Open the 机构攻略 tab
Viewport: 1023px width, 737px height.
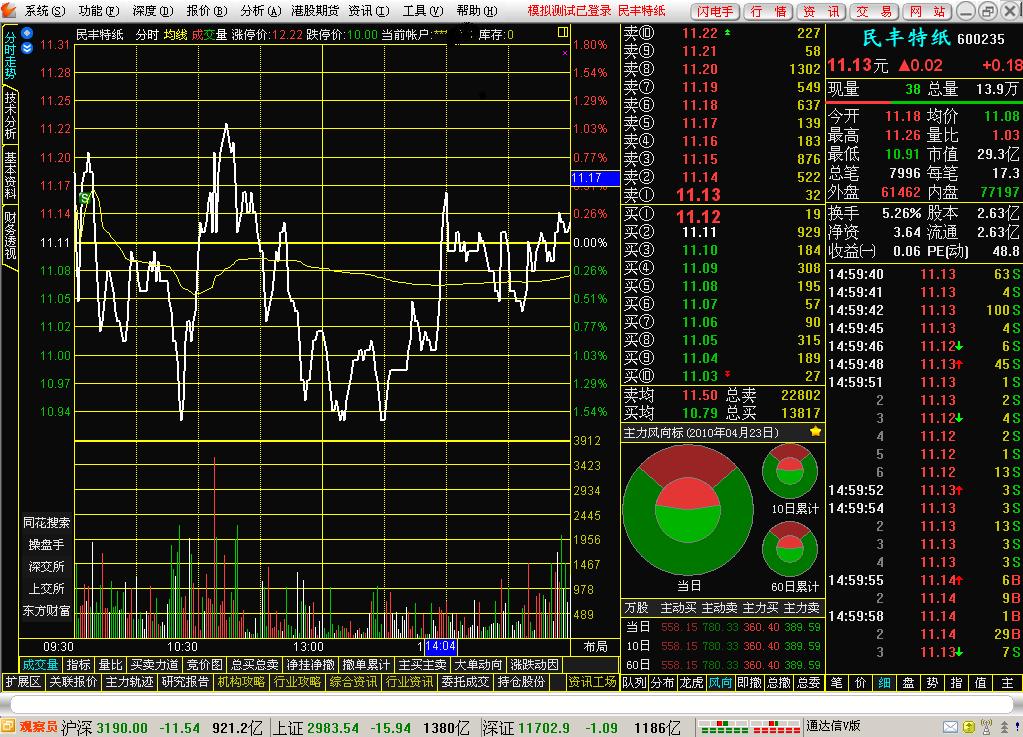[x=241, y=682]
